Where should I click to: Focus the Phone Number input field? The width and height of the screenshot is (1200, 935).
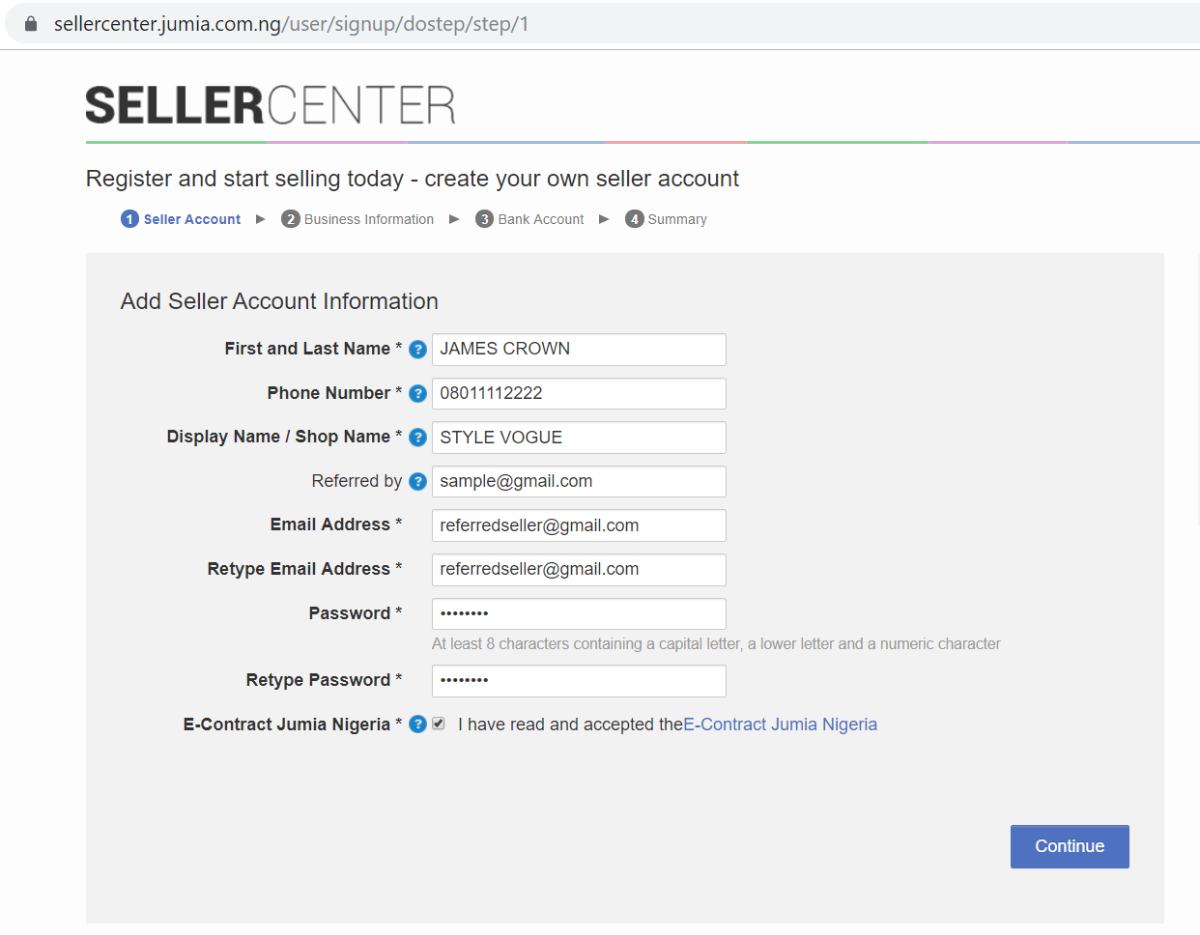coord(579,393)
